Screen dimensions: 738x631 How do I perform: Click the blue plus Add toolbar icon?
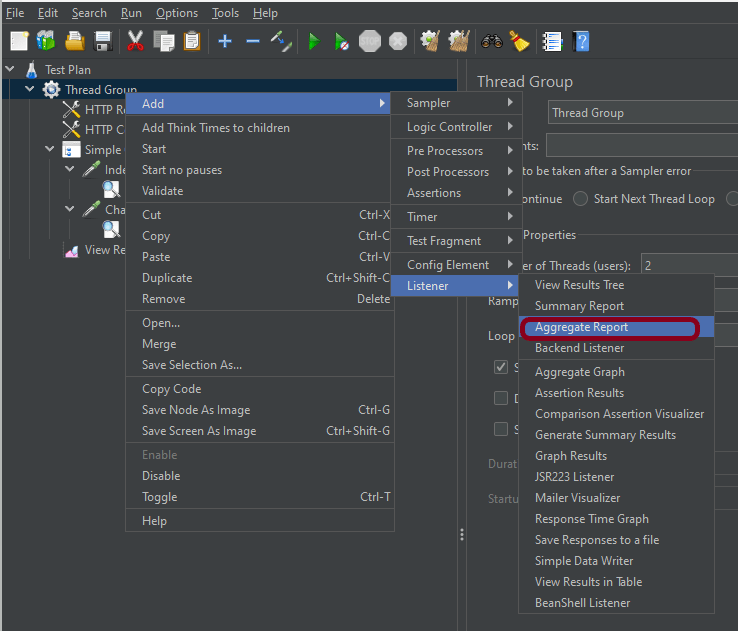point(225,41)
